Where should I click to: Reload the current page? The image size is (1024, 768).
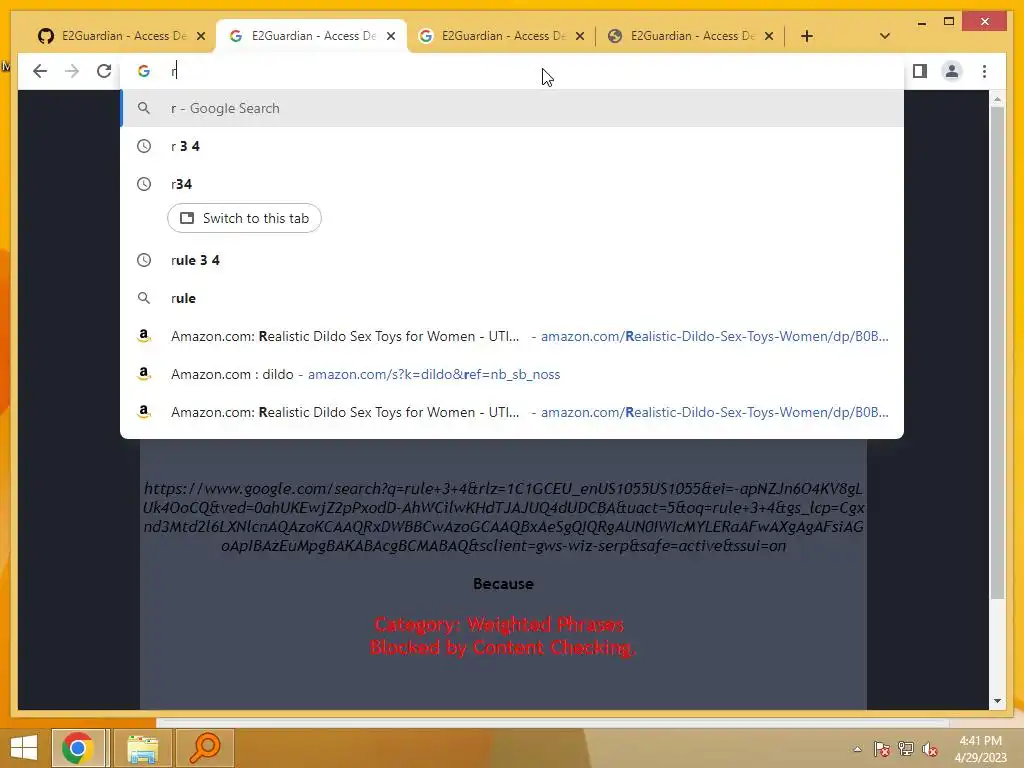[x=104, y=71]
